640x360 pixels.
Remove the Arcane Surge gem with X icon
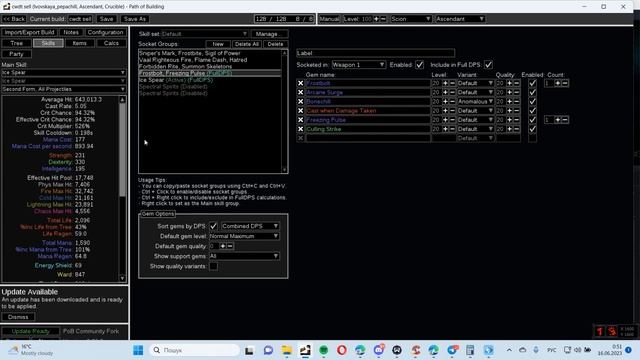[300, 92]
